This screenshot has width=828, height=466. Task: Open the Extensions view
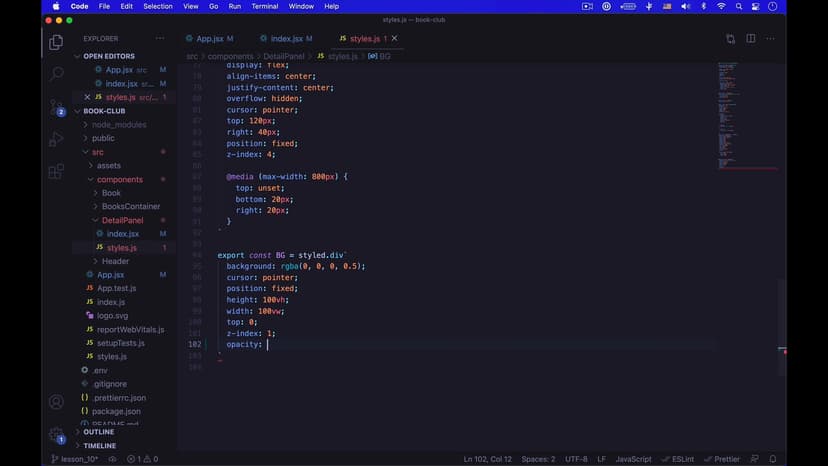(56, 171)
